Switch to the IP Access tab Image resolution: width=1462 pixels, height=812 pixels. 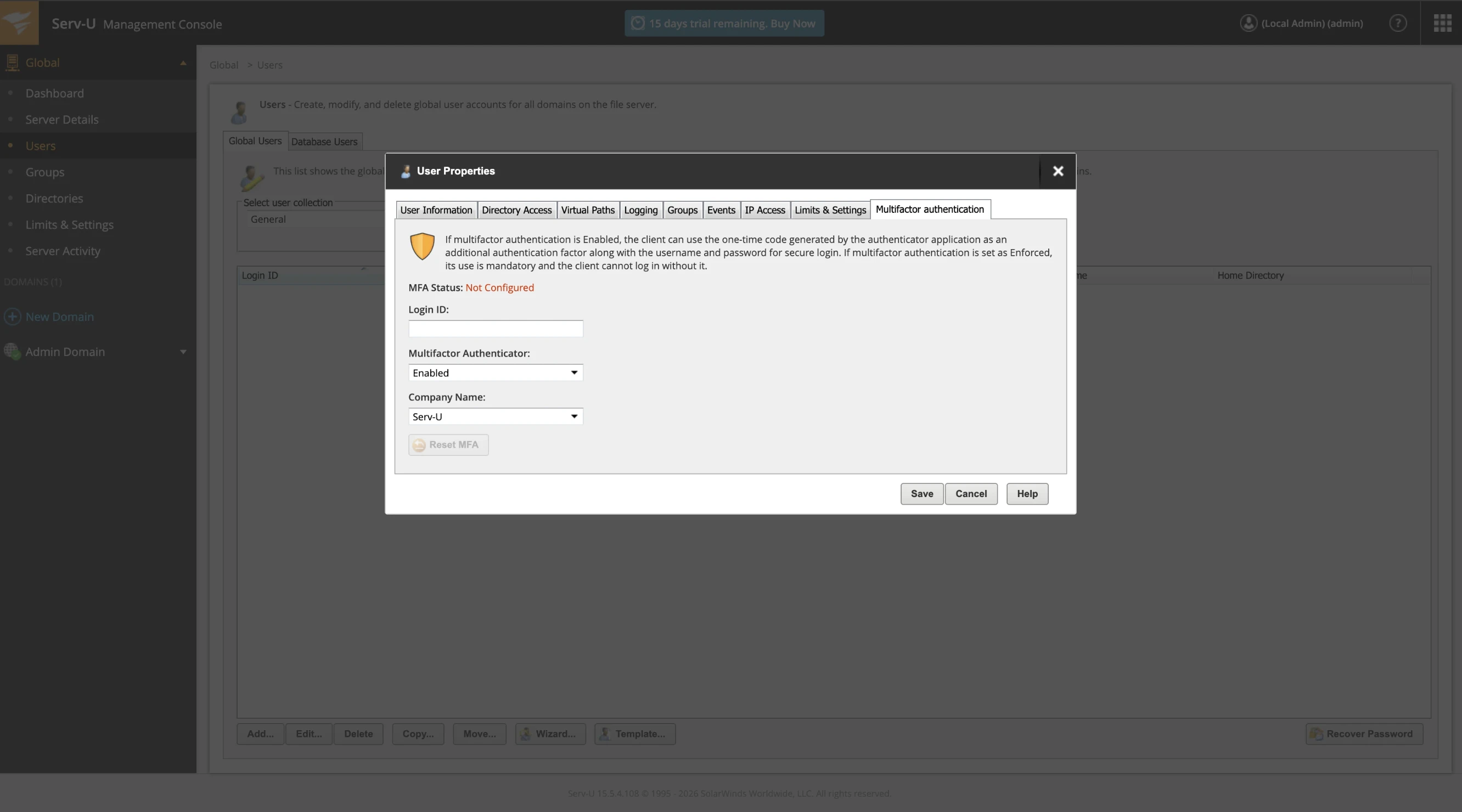[x=764, y=210]
